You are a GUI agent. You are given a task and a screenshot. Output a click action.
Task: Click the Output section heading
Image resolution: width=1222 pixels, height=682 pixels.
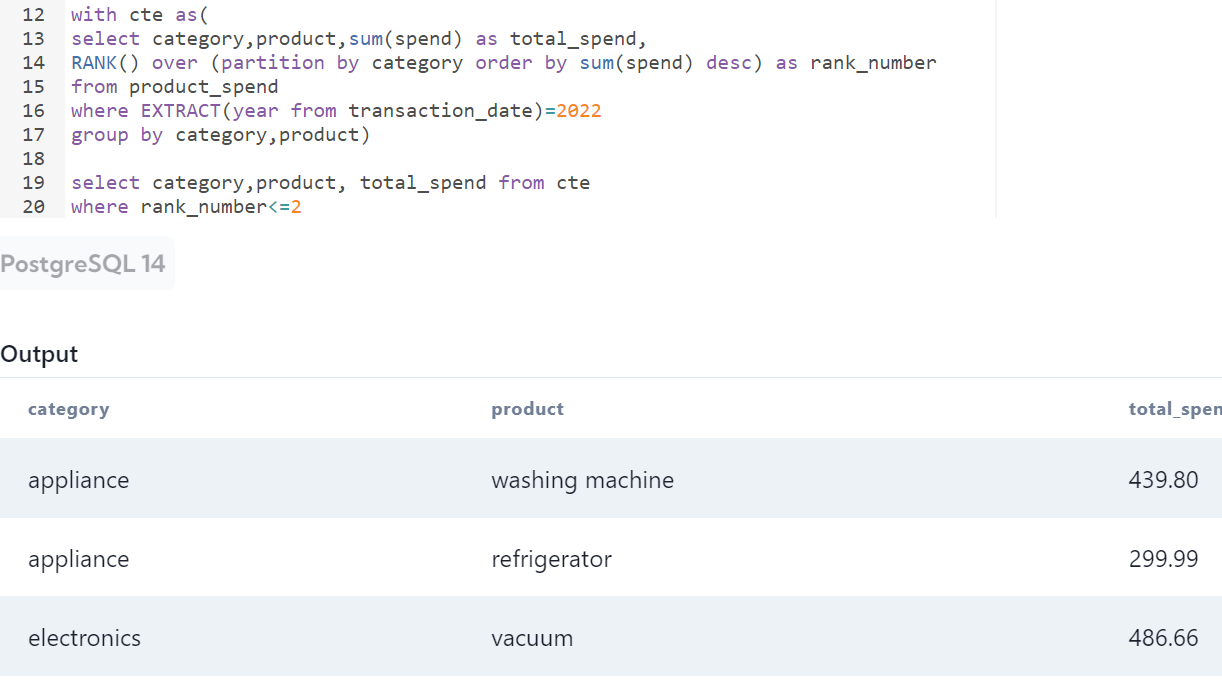pyautogui.click(x=39, y=354)
